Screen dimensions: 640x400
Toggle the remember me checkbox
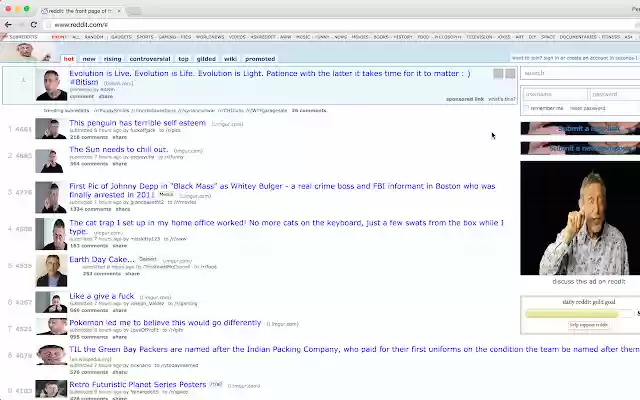526,108
